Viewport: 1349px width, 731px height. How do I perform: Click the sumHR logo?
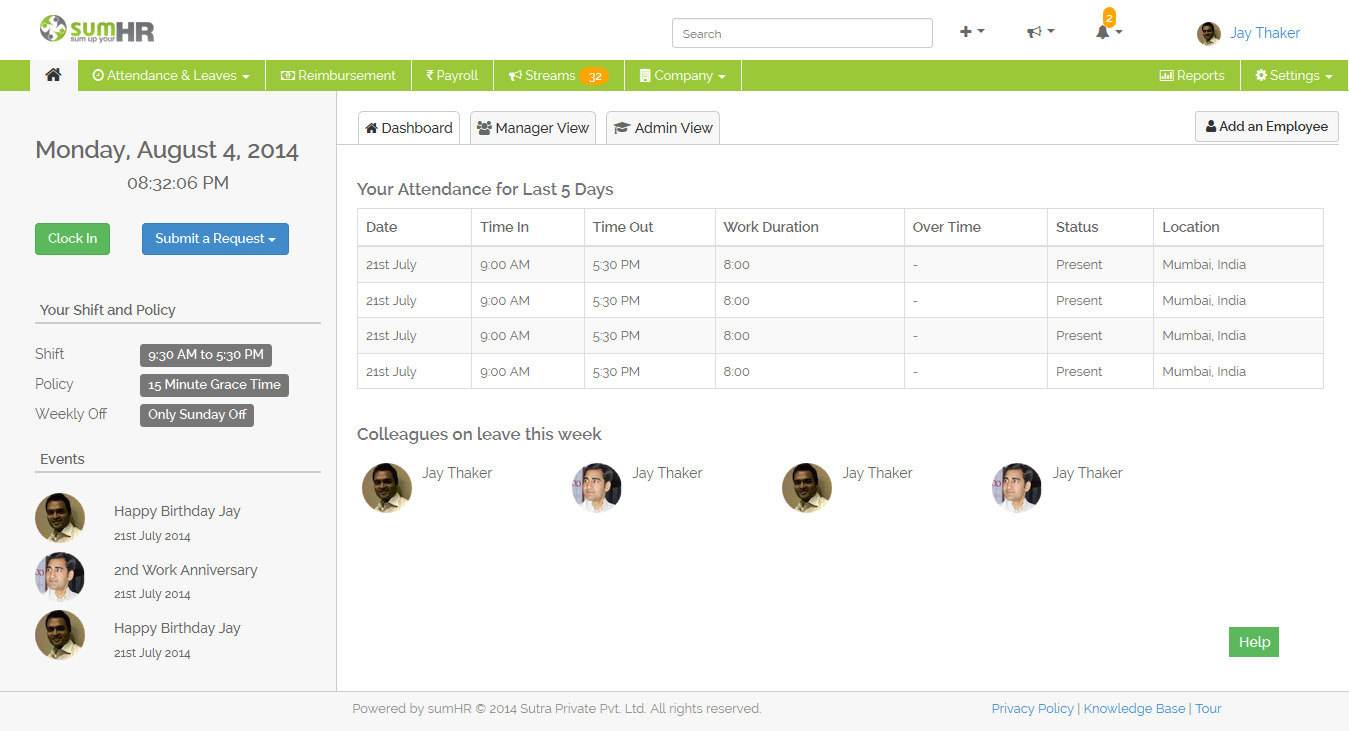pos(97,29)
